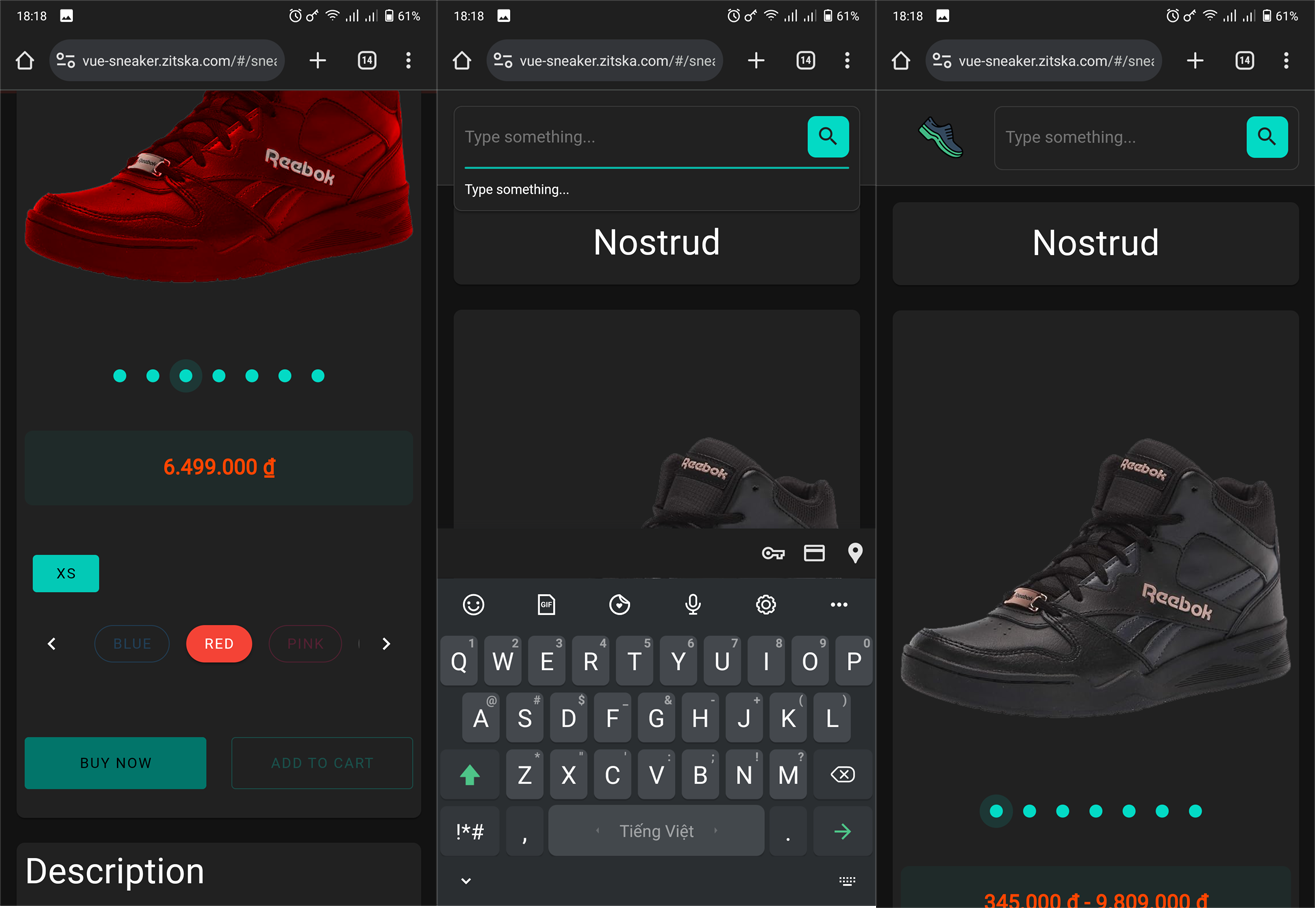Tap M key on keyboard
The image size is (1315, 908).
(x=788, y=774)
